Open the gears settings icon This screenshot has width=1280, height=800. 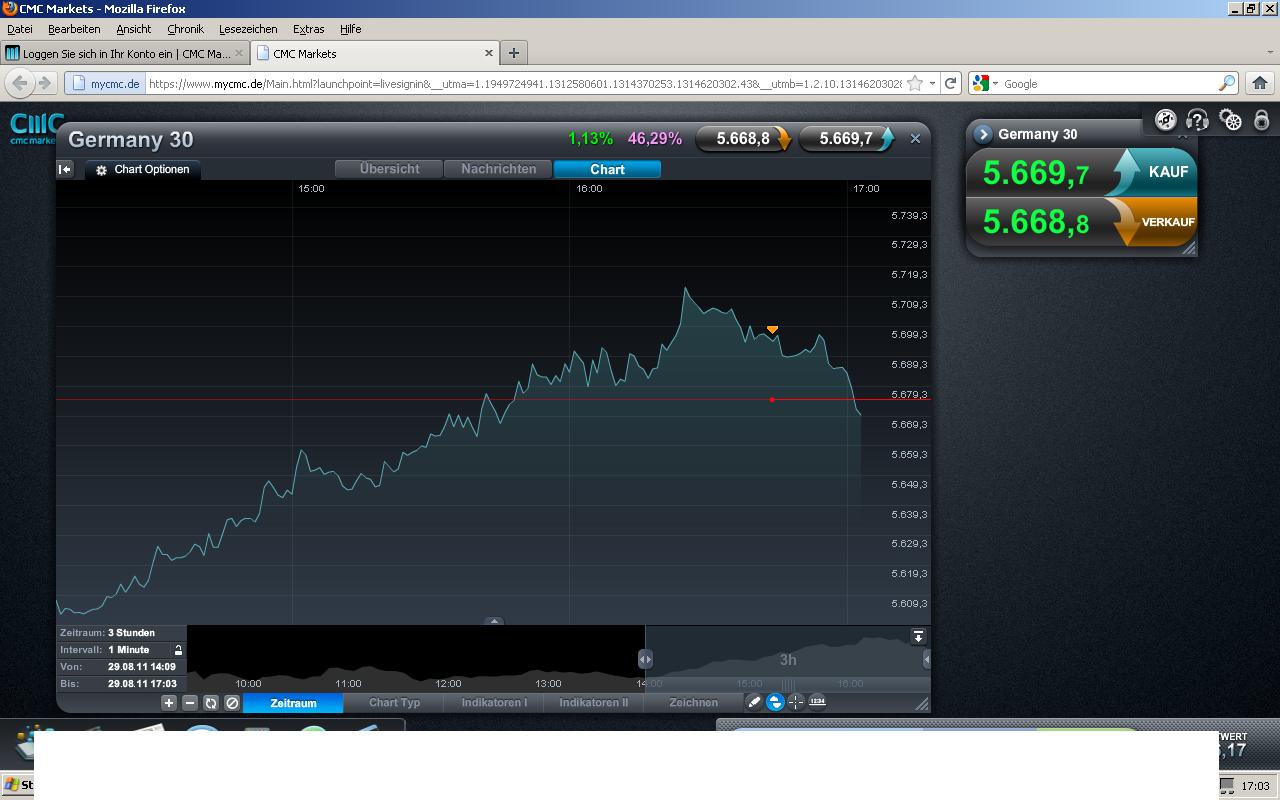click(1231, 121)
